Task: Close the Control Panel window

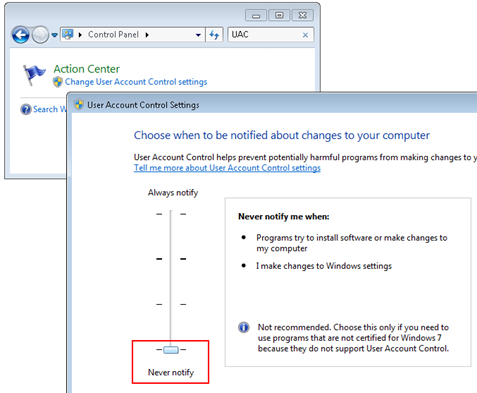Action: pos(303,15)
